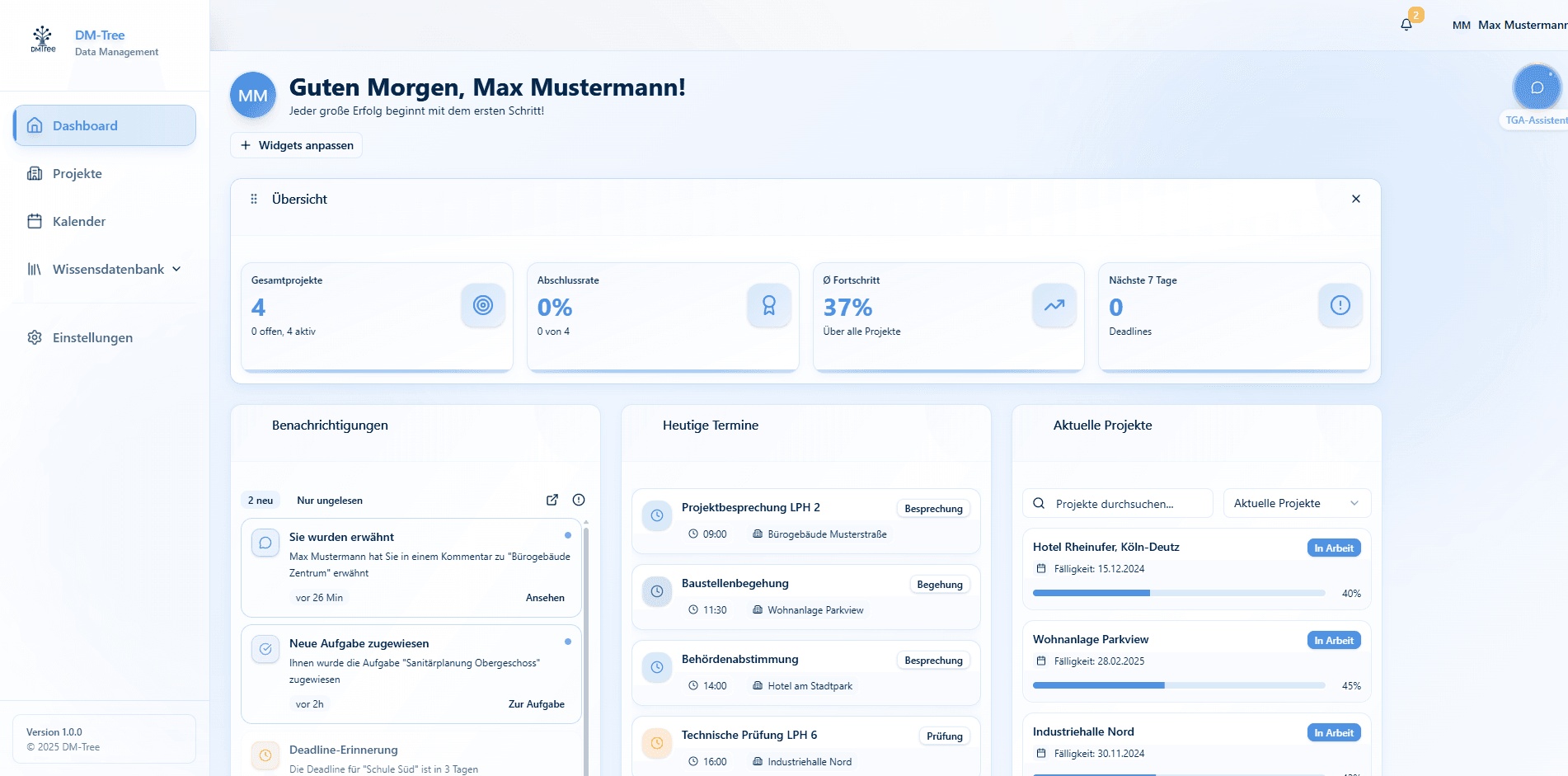The image size is (1568, 776).
Task: Open the notification bell with badge 2
Action: click(x=1406, y=24)
